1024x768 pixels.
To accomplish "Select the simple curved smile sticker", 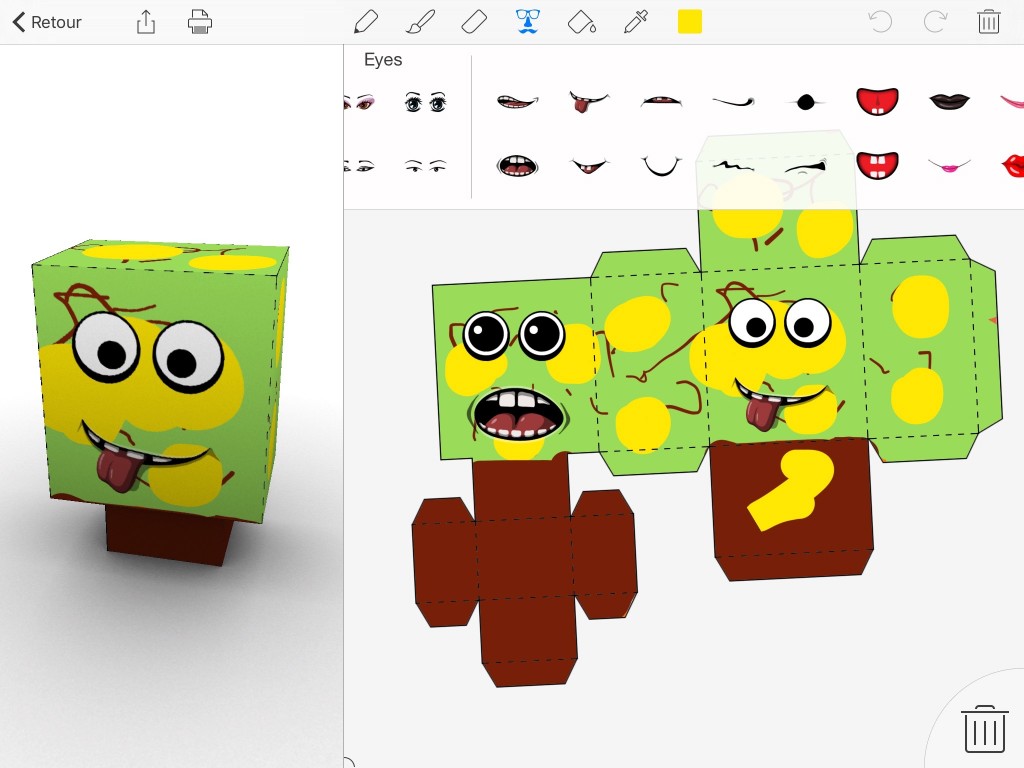I will pyautogui.click(x=661, y=165).
